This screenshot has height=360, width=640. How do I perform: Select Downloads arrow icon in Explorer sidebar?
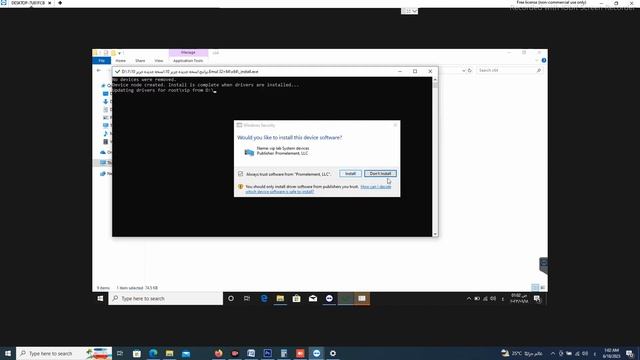pyautogui.click(x=106, y=102)
